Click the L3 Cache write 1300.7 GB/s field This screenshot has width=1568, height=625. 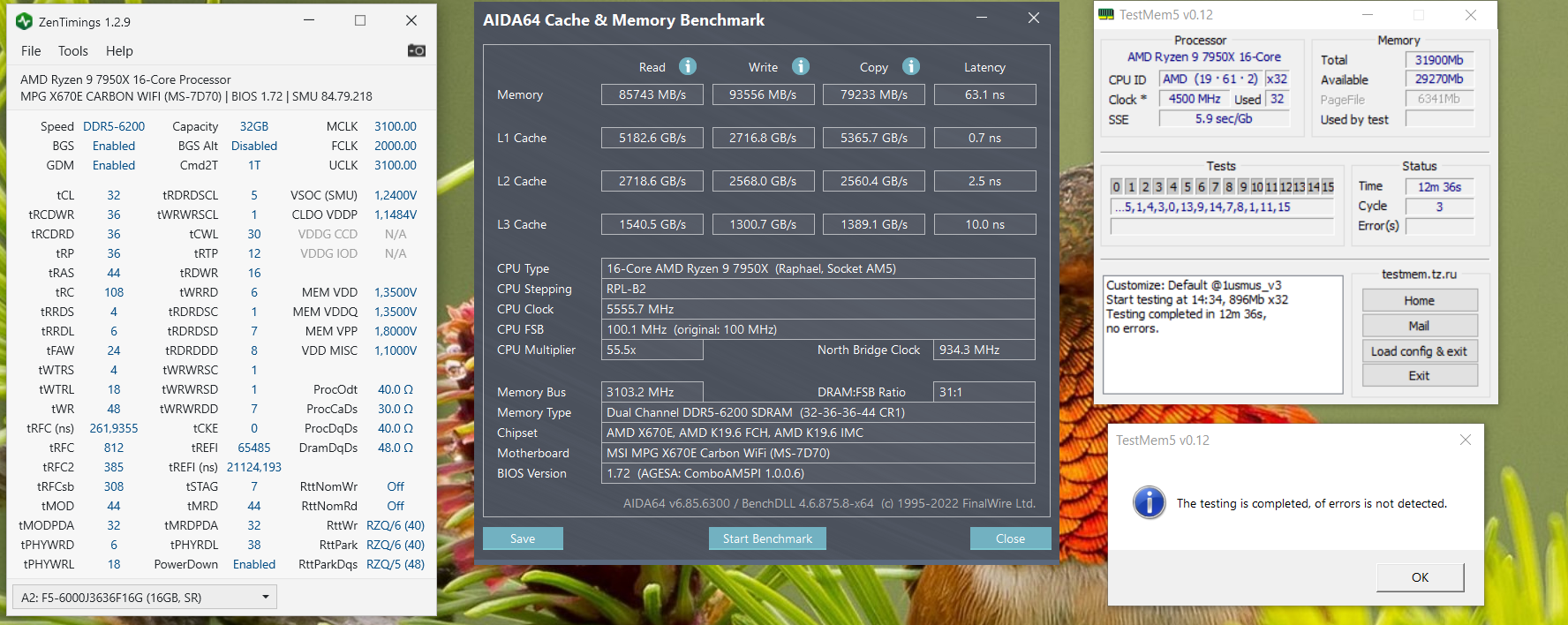click(763, 224)
